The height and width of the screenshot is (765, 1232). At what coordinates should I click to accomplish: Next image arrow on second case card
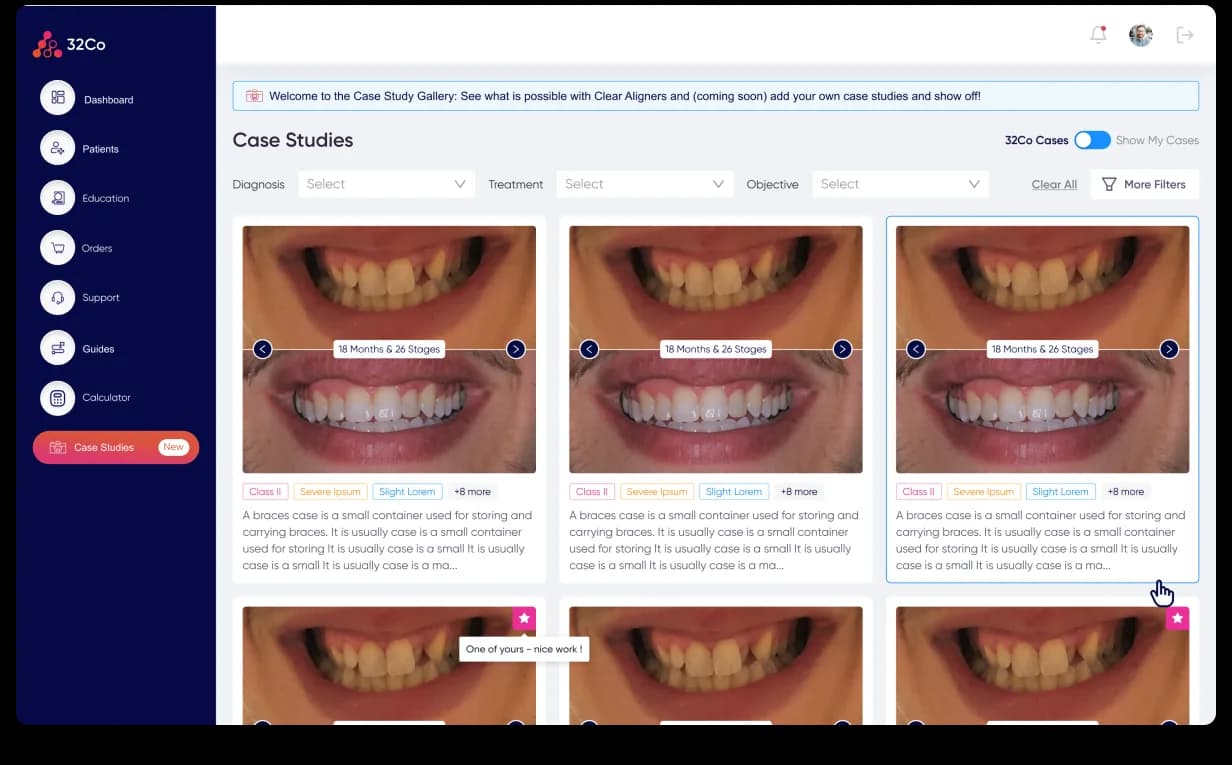(843, 349)
